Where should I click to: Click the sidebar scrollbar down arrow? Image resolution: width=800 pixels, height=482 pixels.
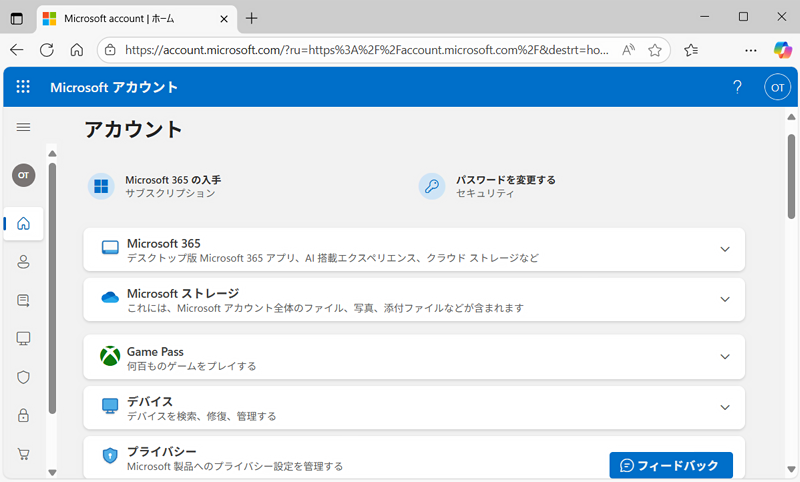(x=52, y=472)
